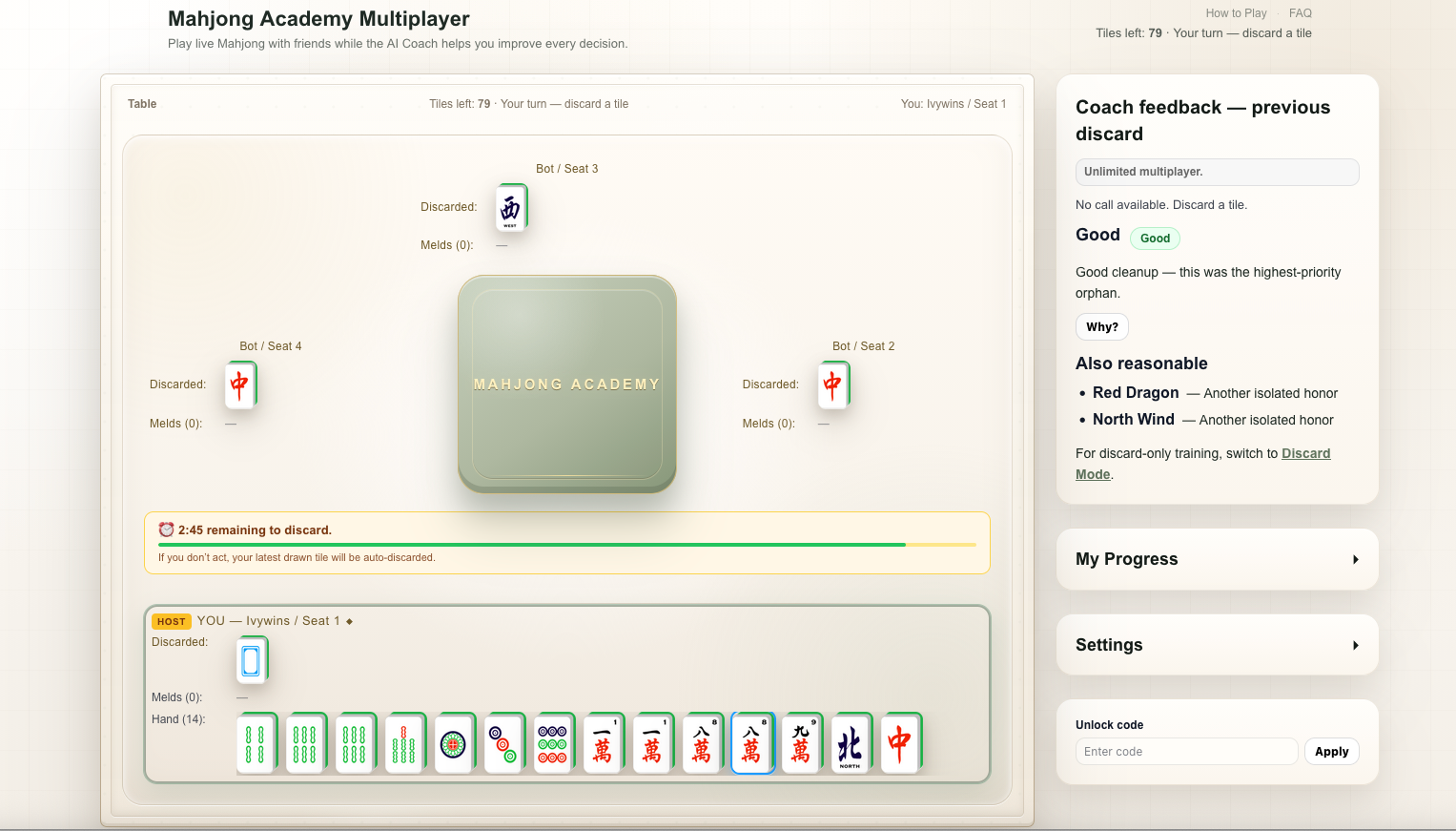The image size is (1456, 831).
Task: Select the 9 character tile in hand
Action: [801, 743]
